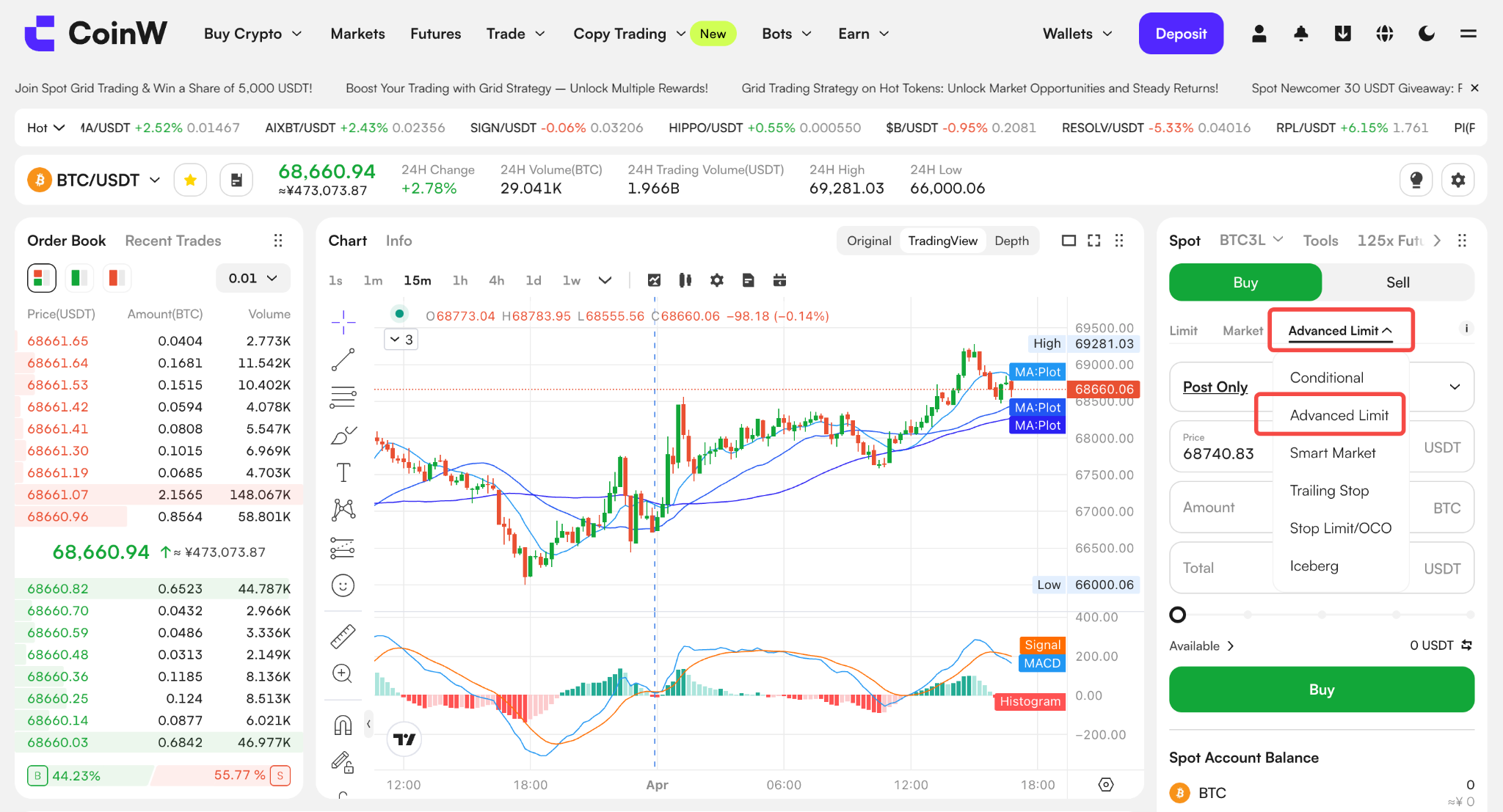Viewport: 1503px width, 812px height.
Task: Switch order side to Sell
Action: tap(1397, 282)
